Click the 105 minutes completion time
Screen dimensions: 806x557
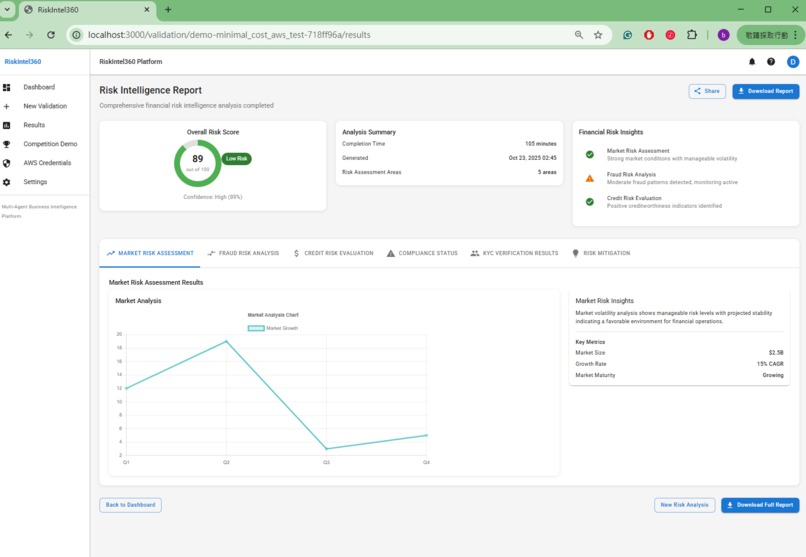tap(540, 144)
